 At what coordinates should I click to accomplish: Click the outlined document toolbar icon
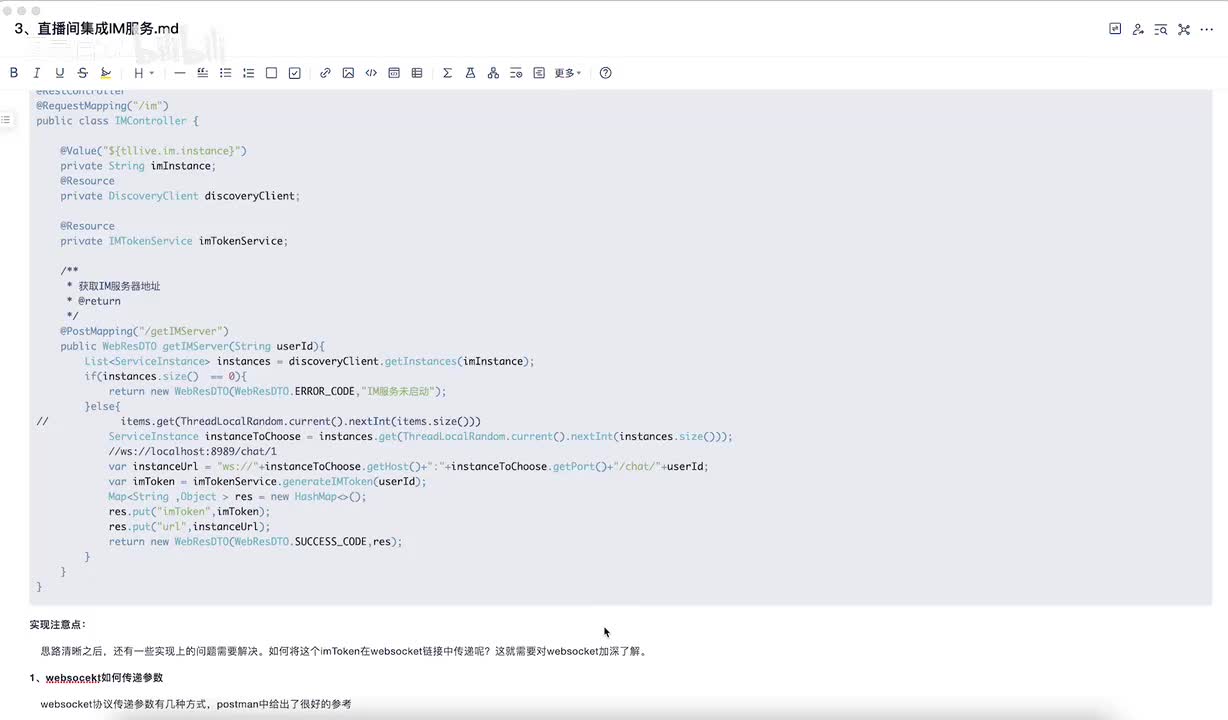pos(539,73)
